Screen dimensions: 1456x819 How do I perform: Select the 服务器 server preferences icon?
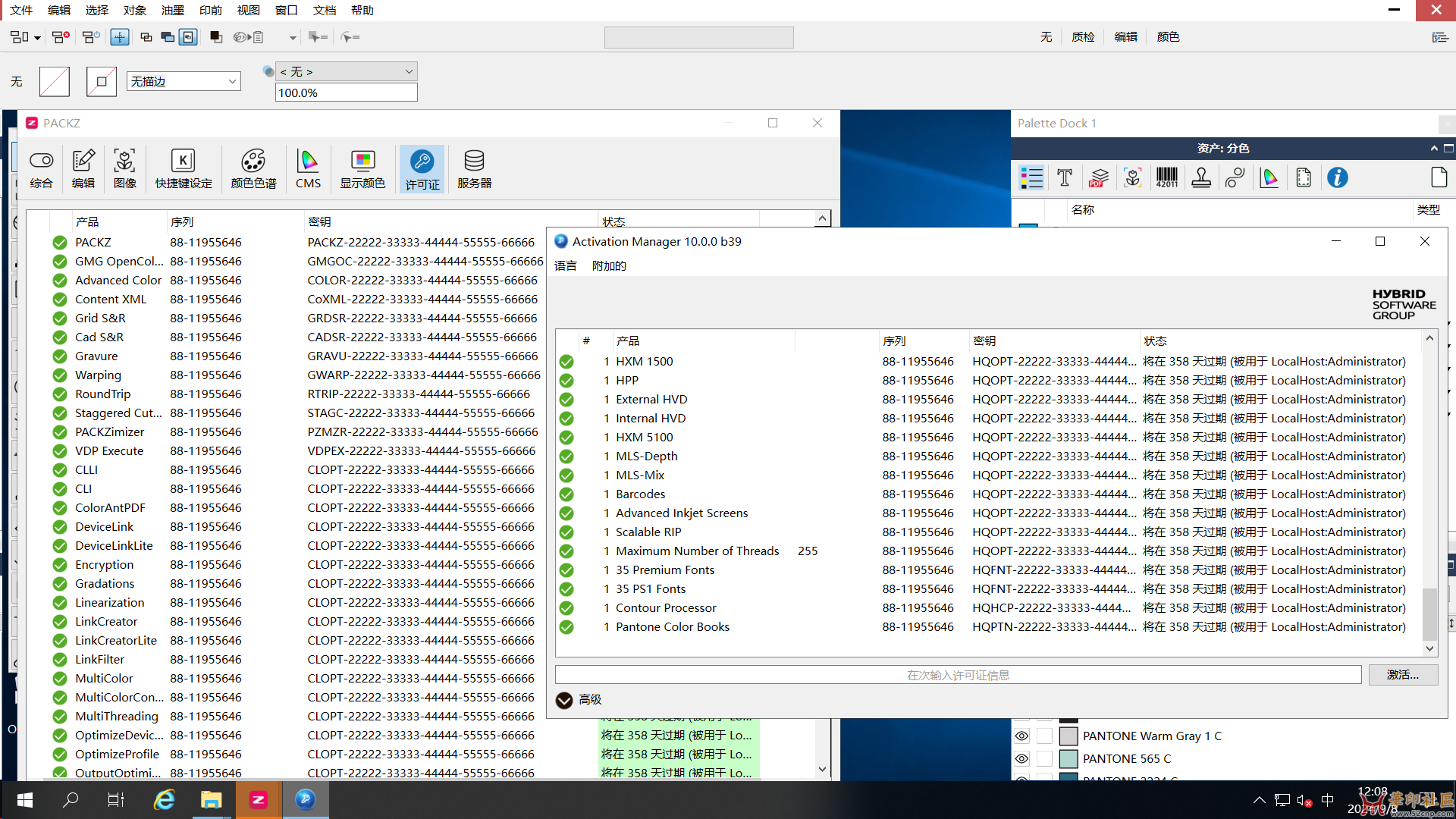474,168
